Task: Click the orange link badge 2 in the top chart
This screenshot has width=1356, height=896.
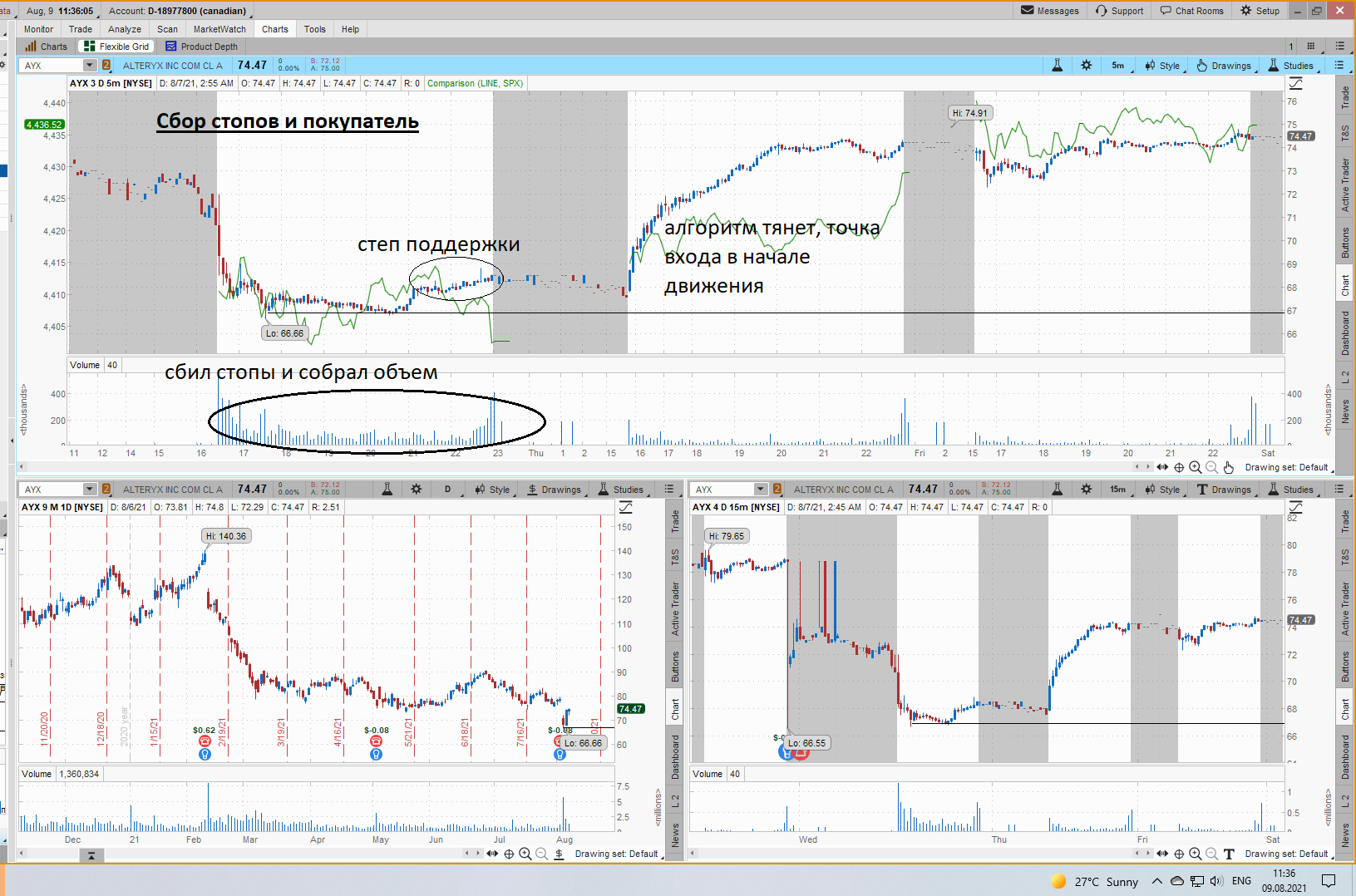Action: pos(106,66)
